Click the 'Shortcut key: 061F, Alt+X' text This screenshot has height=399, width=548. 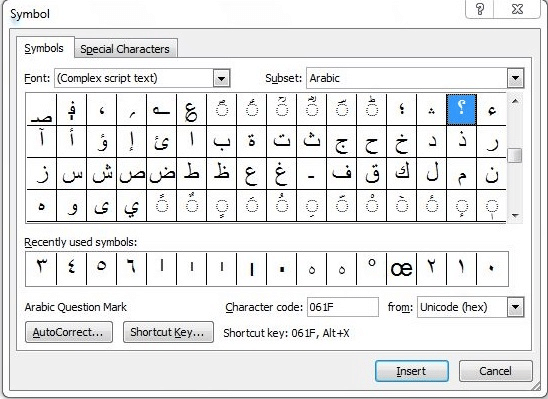pyautogui.click(x=286, y=333)
